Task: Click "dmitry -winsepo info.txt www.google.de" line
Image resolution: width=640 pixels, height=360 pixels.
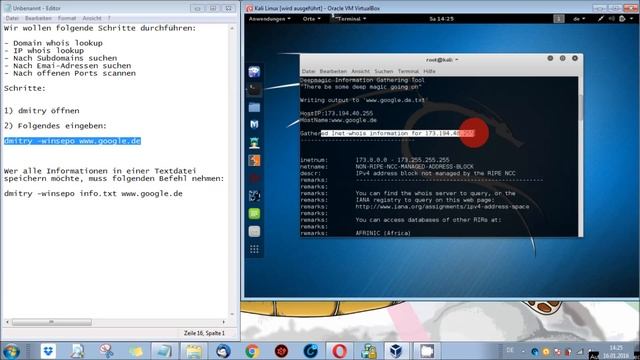Action: coord(93,193)
